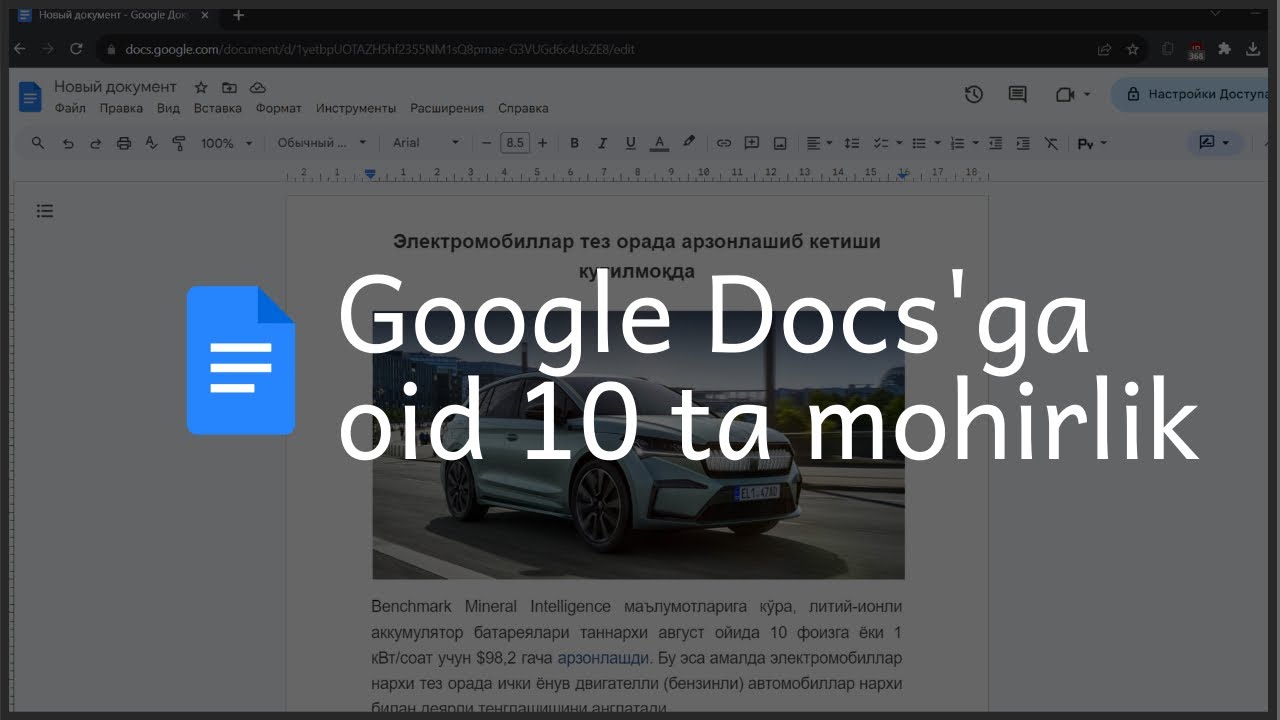This screenshot has width=1280, height=720.
Task: Run the spelling and grammar check icon
Action: [x=151, y=143]
